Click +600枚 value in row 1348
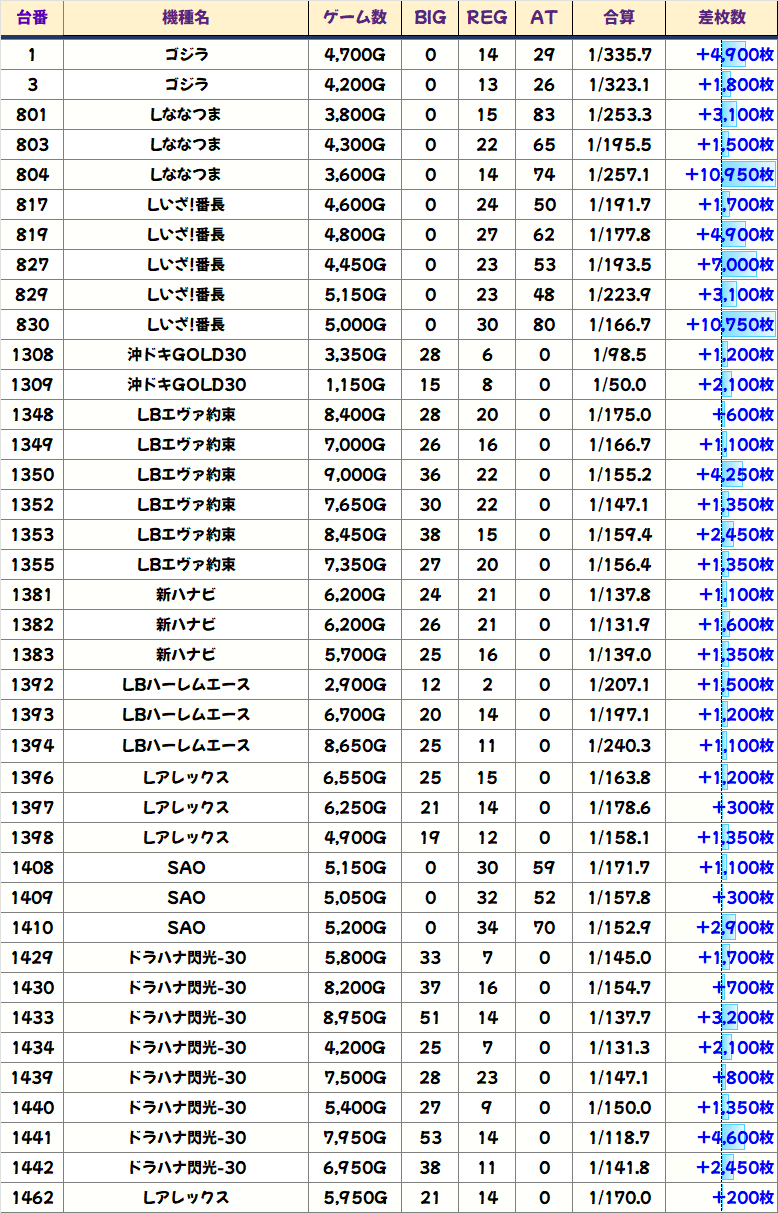The width and height of the screenshot is (778, 1213). click(743, 415)
